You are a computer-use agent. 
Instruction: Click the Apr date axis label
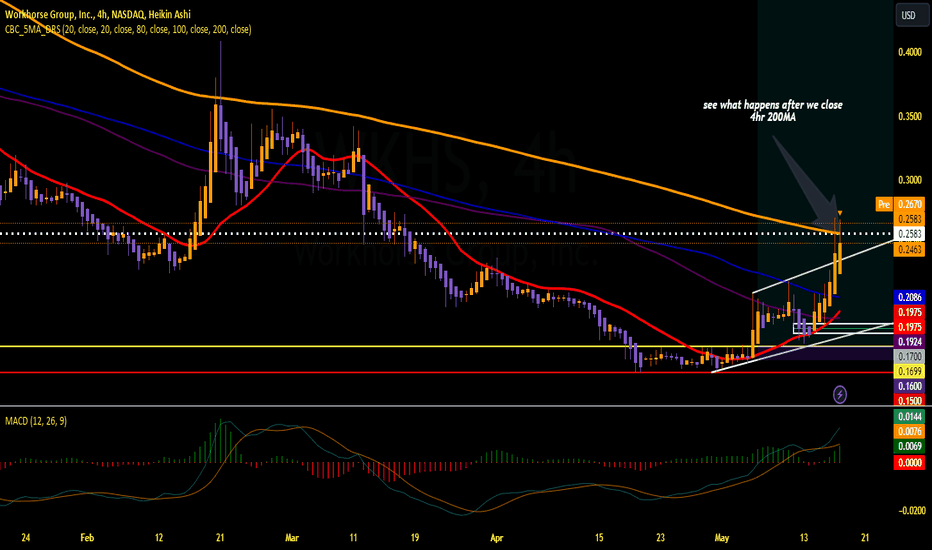[496, 538]
